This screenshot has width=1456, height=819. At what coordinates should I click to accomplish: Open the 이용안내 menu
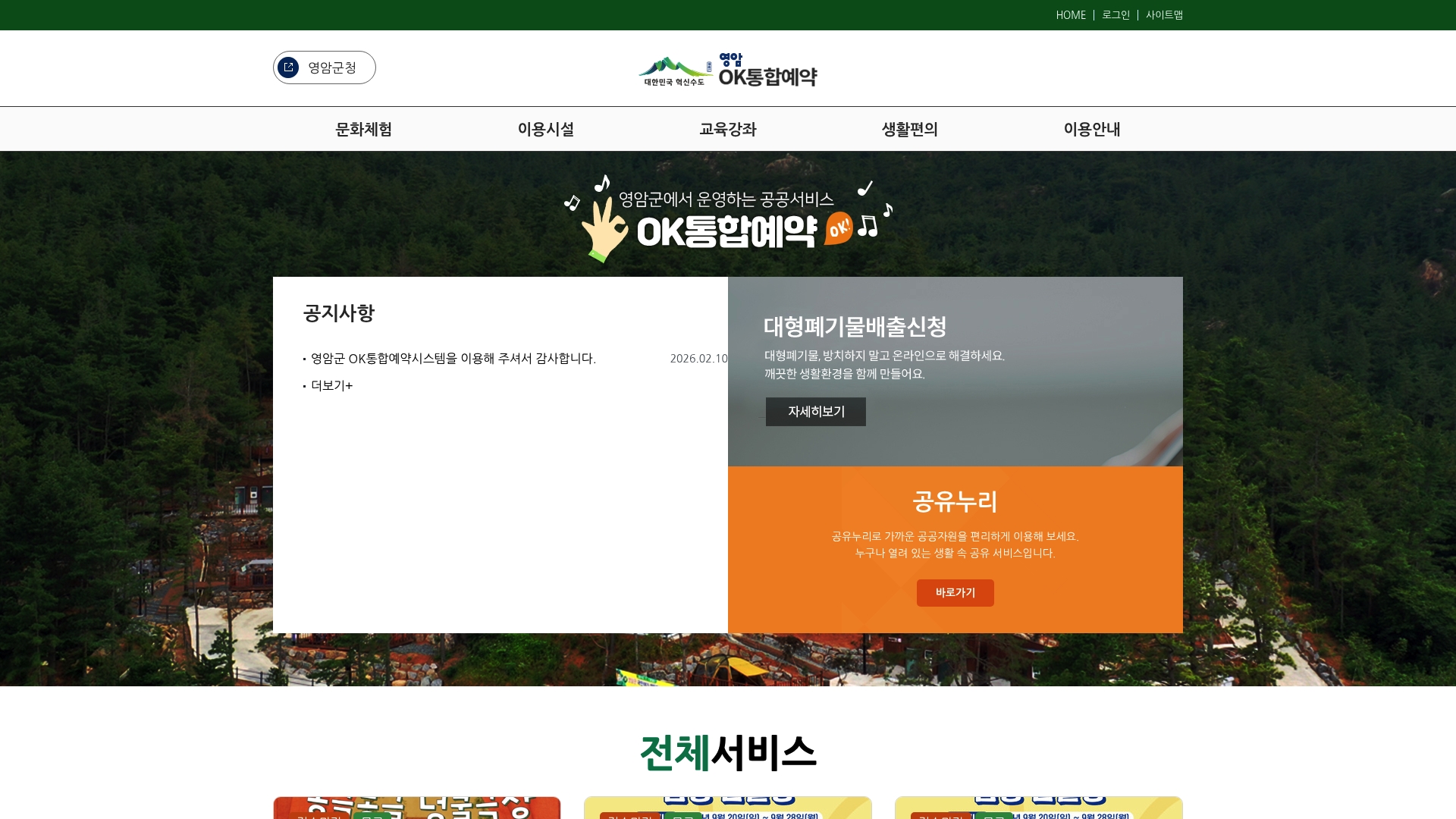pos(1092,129)
